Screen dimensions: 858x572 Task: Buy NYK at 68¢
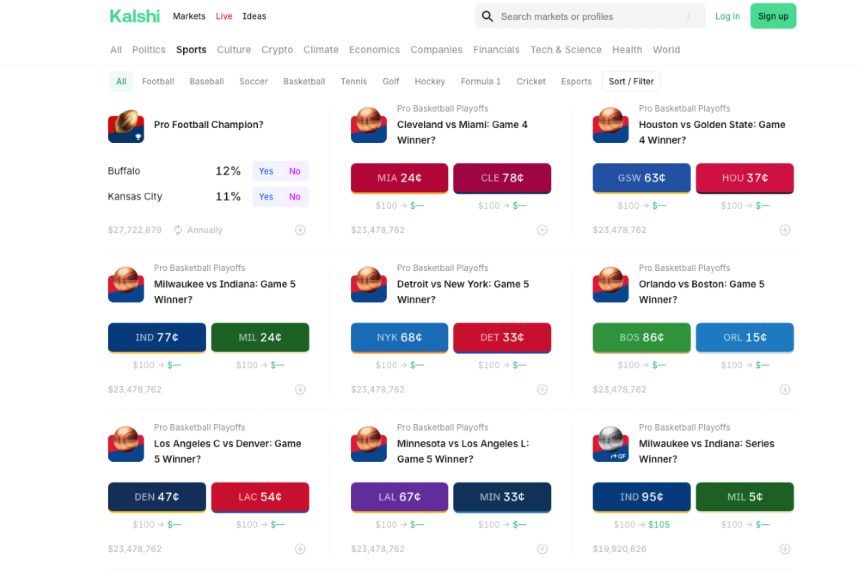(399, 337)
